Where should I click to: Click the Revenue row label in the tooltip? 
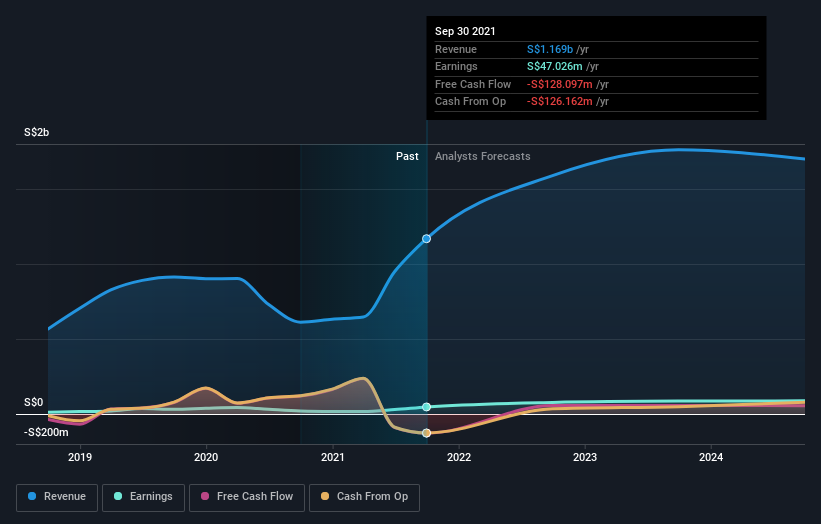coord(456,49)
